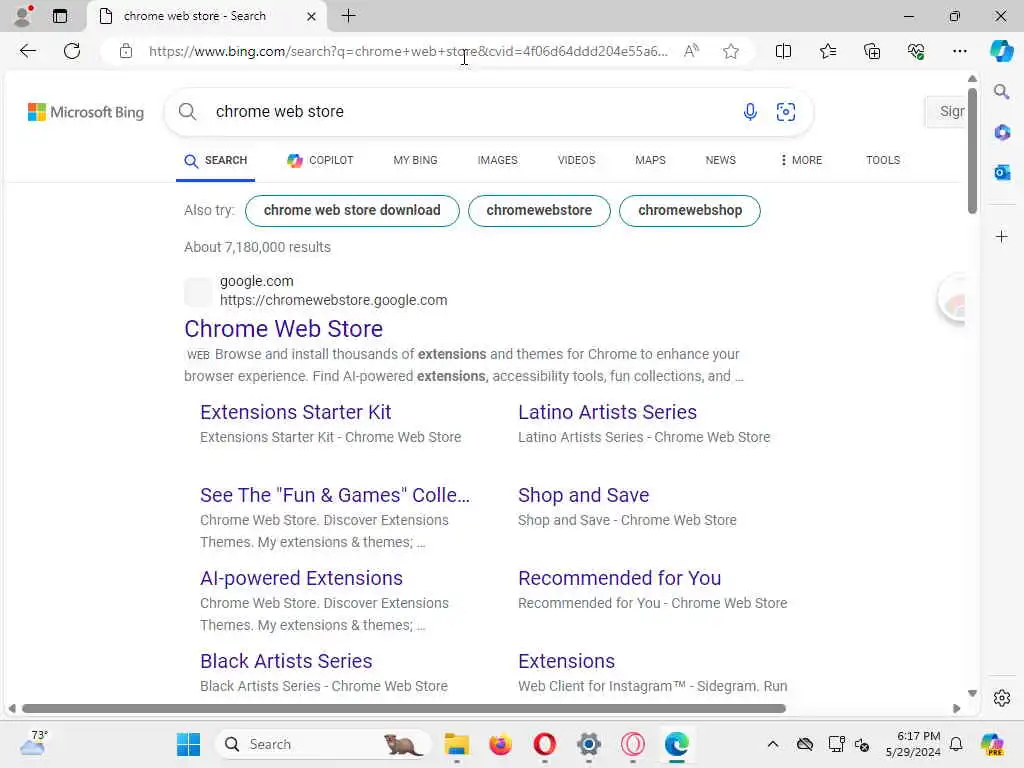Viewport: 1024px width, 768px height.
Task: Open the MY BING tab
Action: [x=415, y=161]
